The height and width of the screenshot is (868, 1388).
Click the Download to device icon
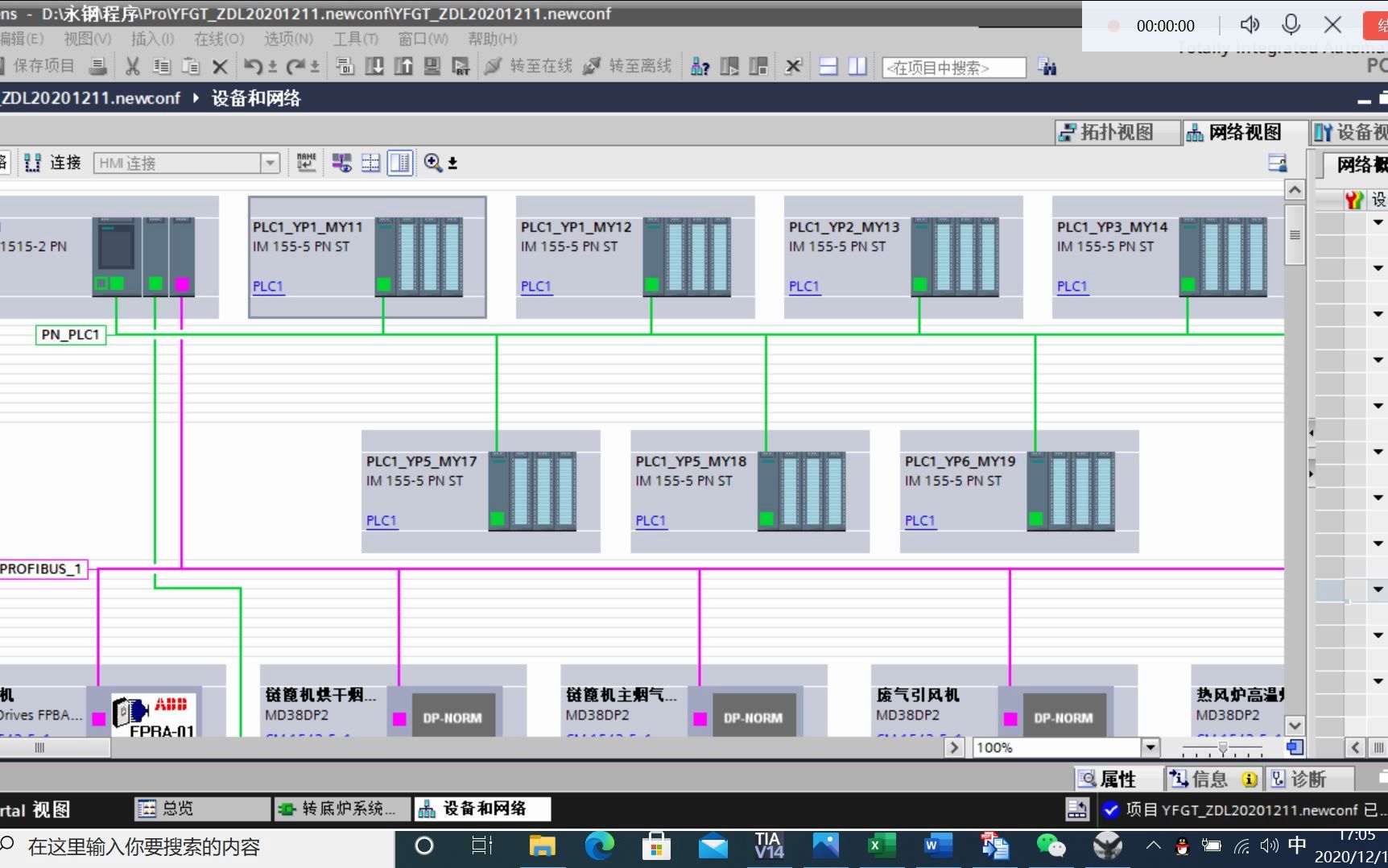pyautogui.click(x=374, y=67)
